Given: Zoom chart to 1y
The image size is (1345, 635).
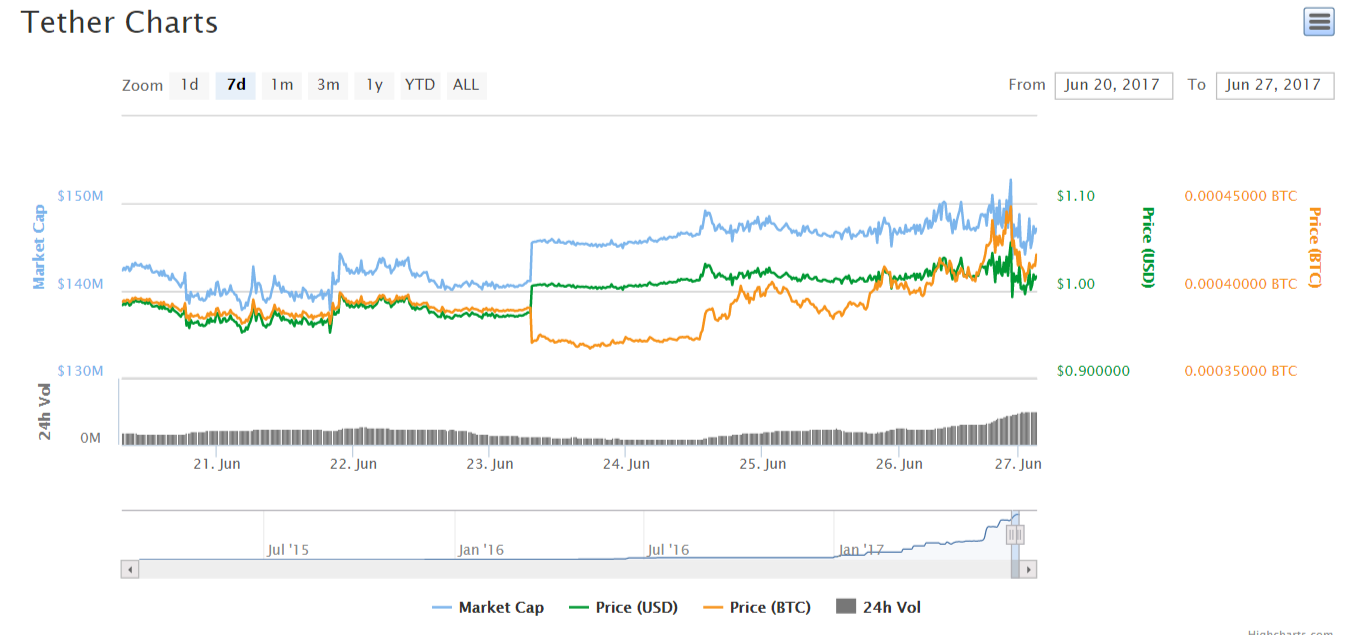Looking at the screenshot, I should coord(374,85).
